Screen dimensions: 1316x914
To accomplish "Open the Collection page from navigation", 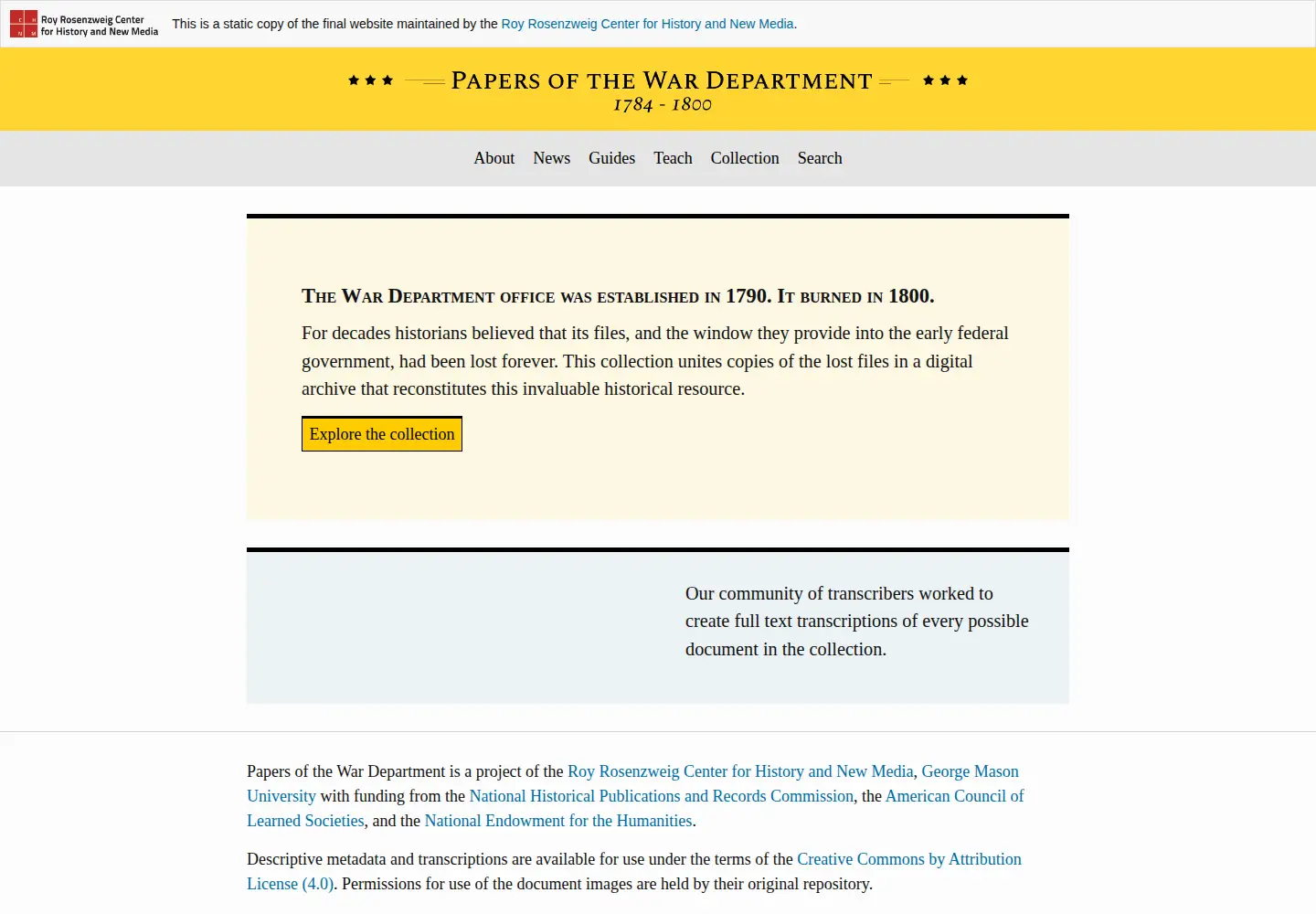I will coord(745,158).
